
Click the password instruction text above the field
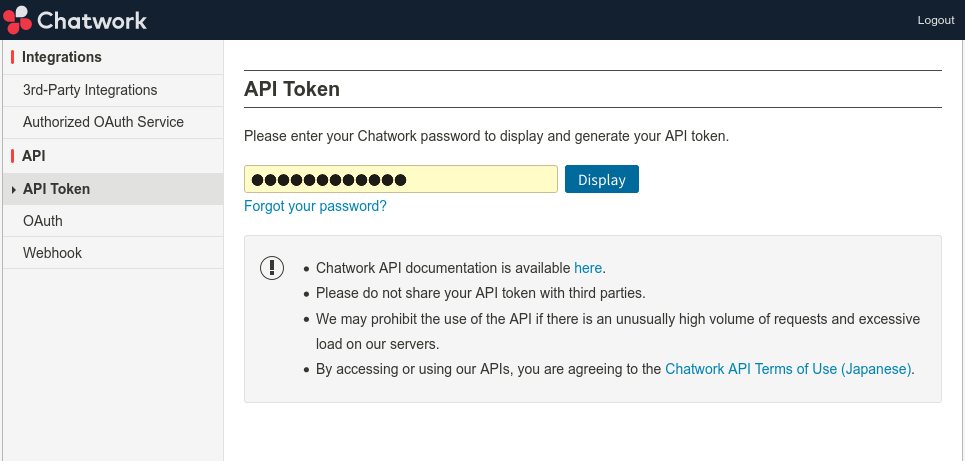pos(486,135)
